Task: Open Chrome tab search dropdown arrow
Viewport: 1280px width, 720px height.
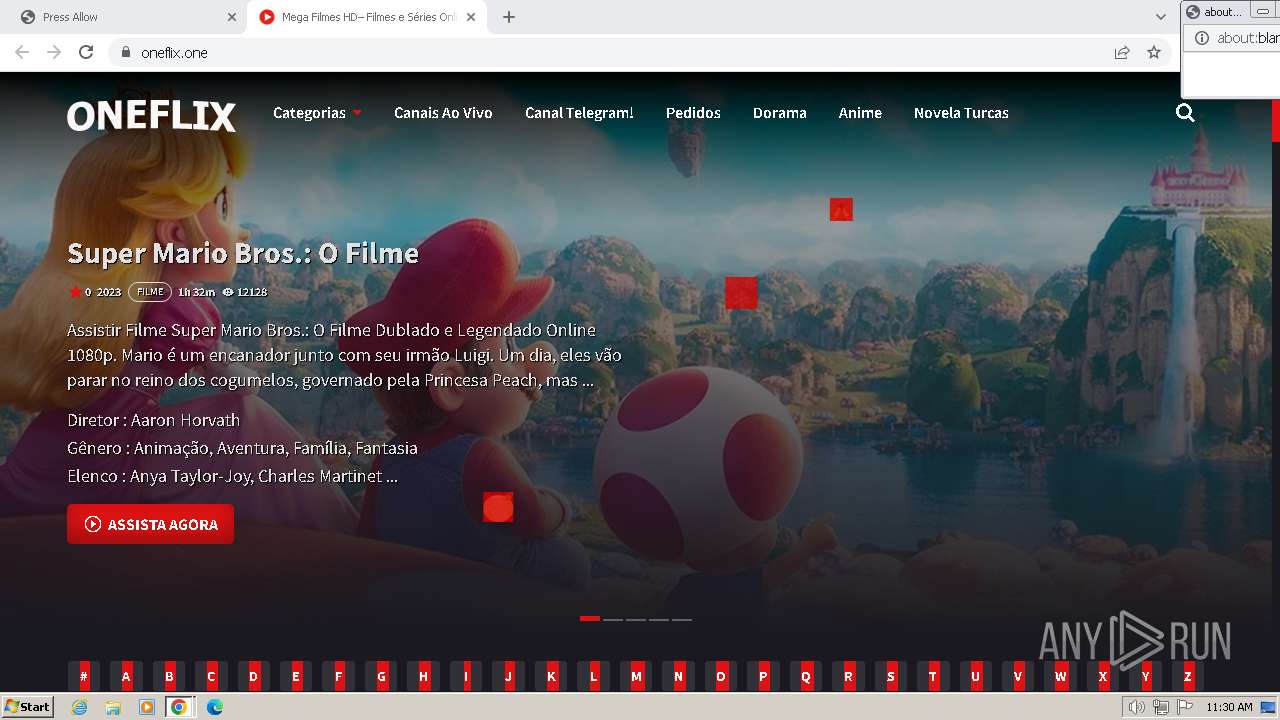Action: coord(1161,17)
